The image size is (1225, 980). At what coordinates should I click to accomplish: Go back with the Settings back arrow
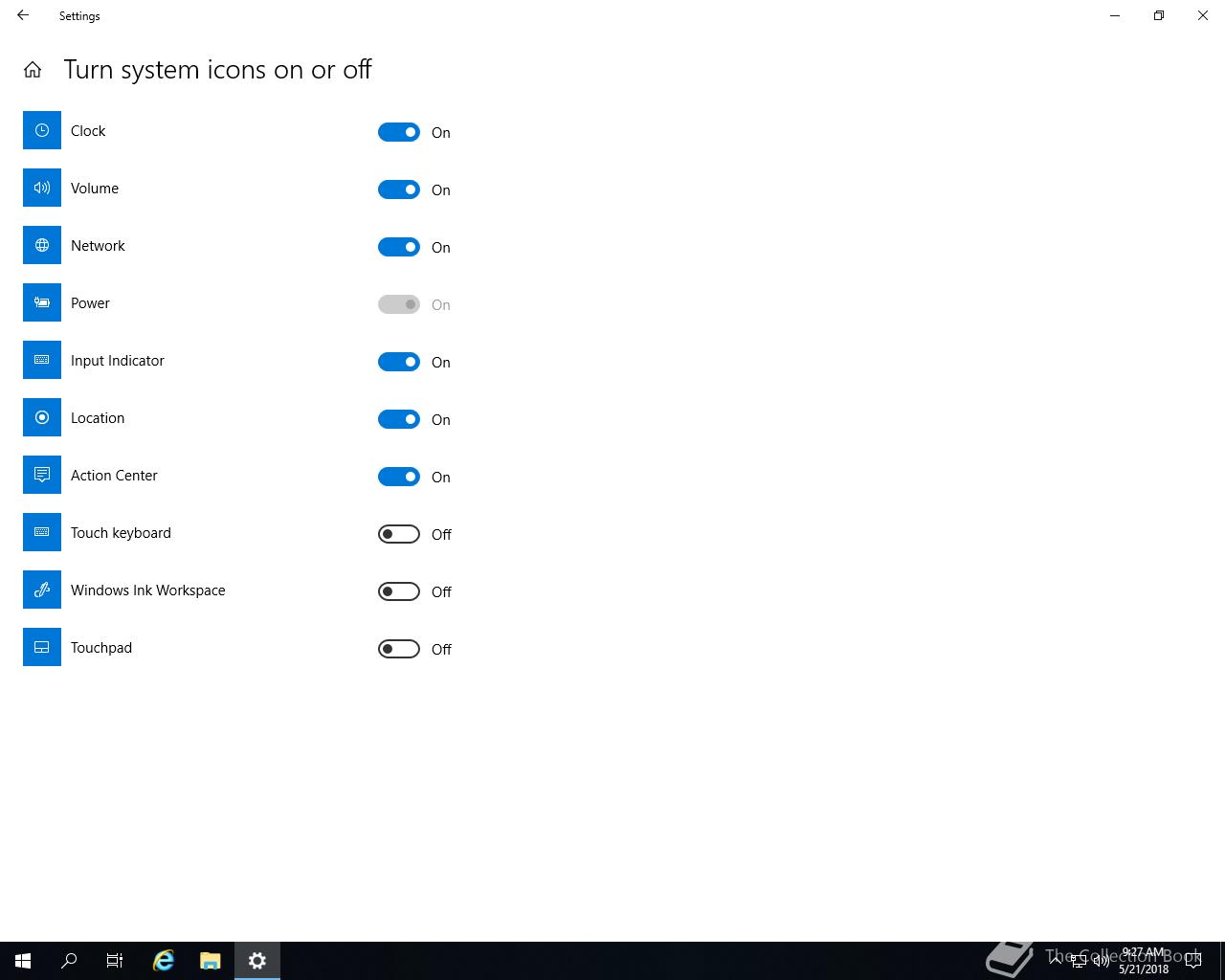[23, 15]
